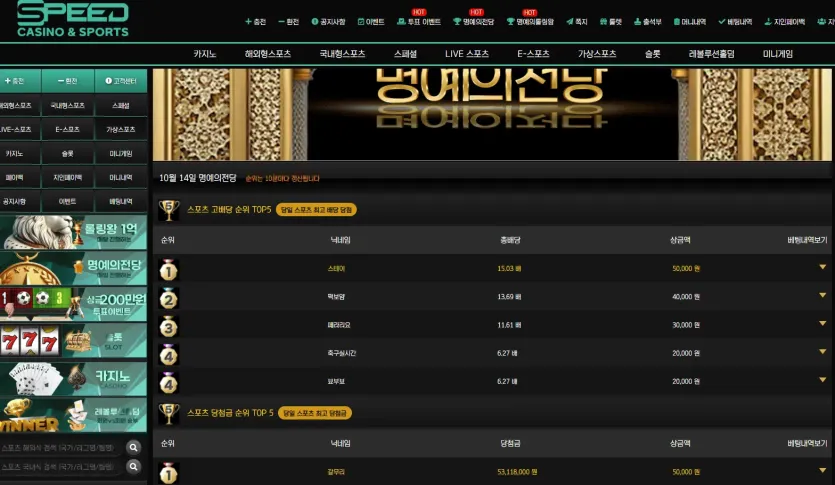Open the 롤링왕 1억 lion banner
Viewport: 835px width, 485px height.
[73, 232]
